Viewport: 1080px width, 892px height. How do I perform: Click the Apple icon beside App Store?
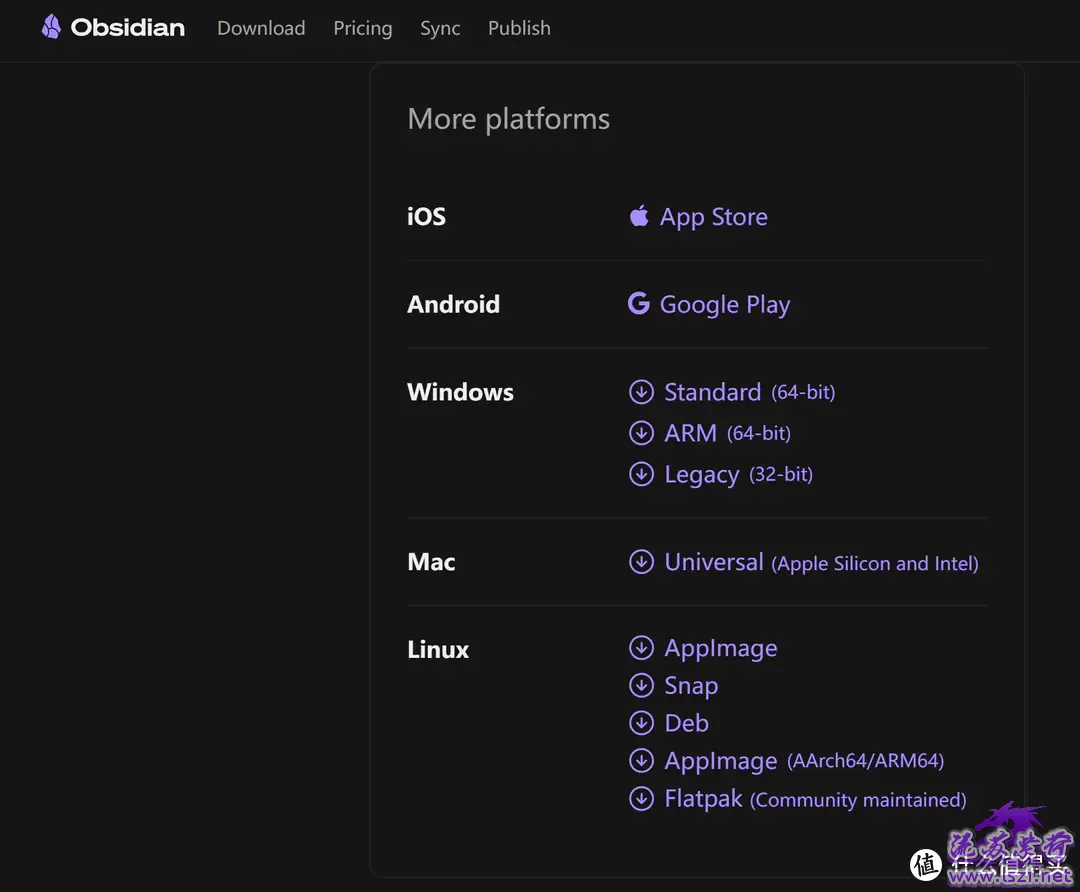coord(639,216)
